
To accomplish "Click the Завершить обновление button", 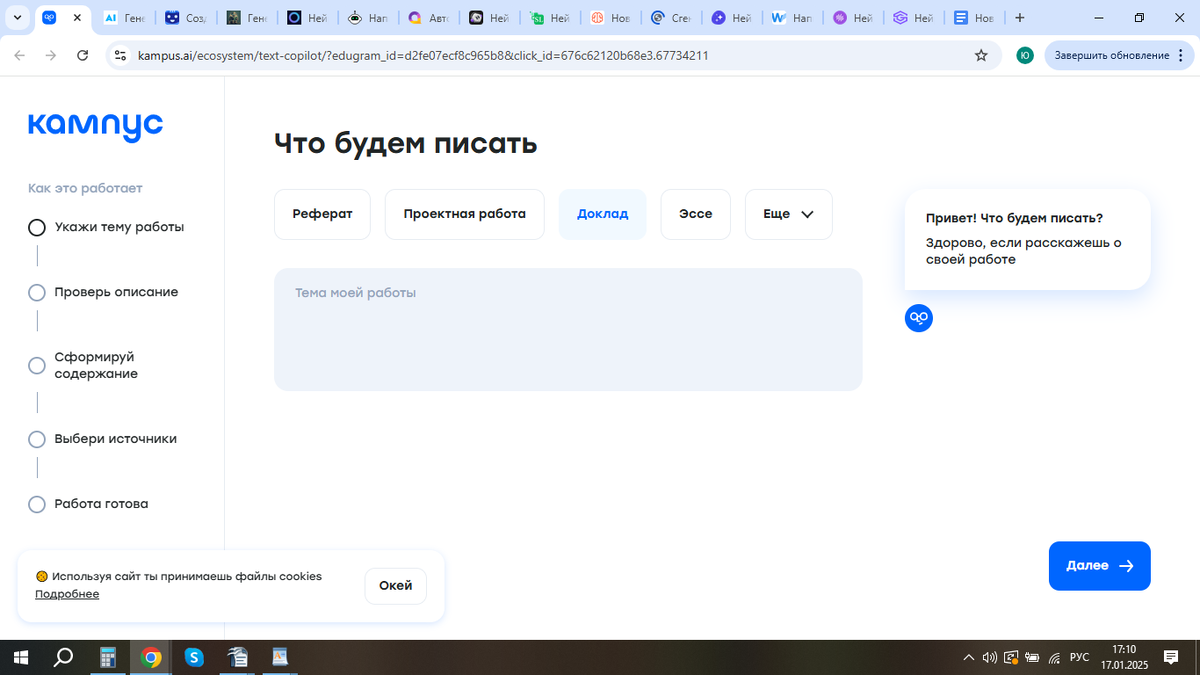I will click(1111, 55).
